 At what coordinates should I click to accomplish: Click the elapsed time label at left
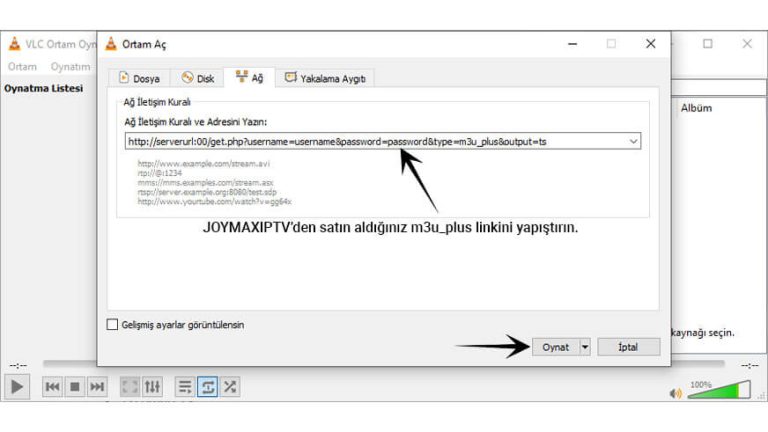[18, 365]
